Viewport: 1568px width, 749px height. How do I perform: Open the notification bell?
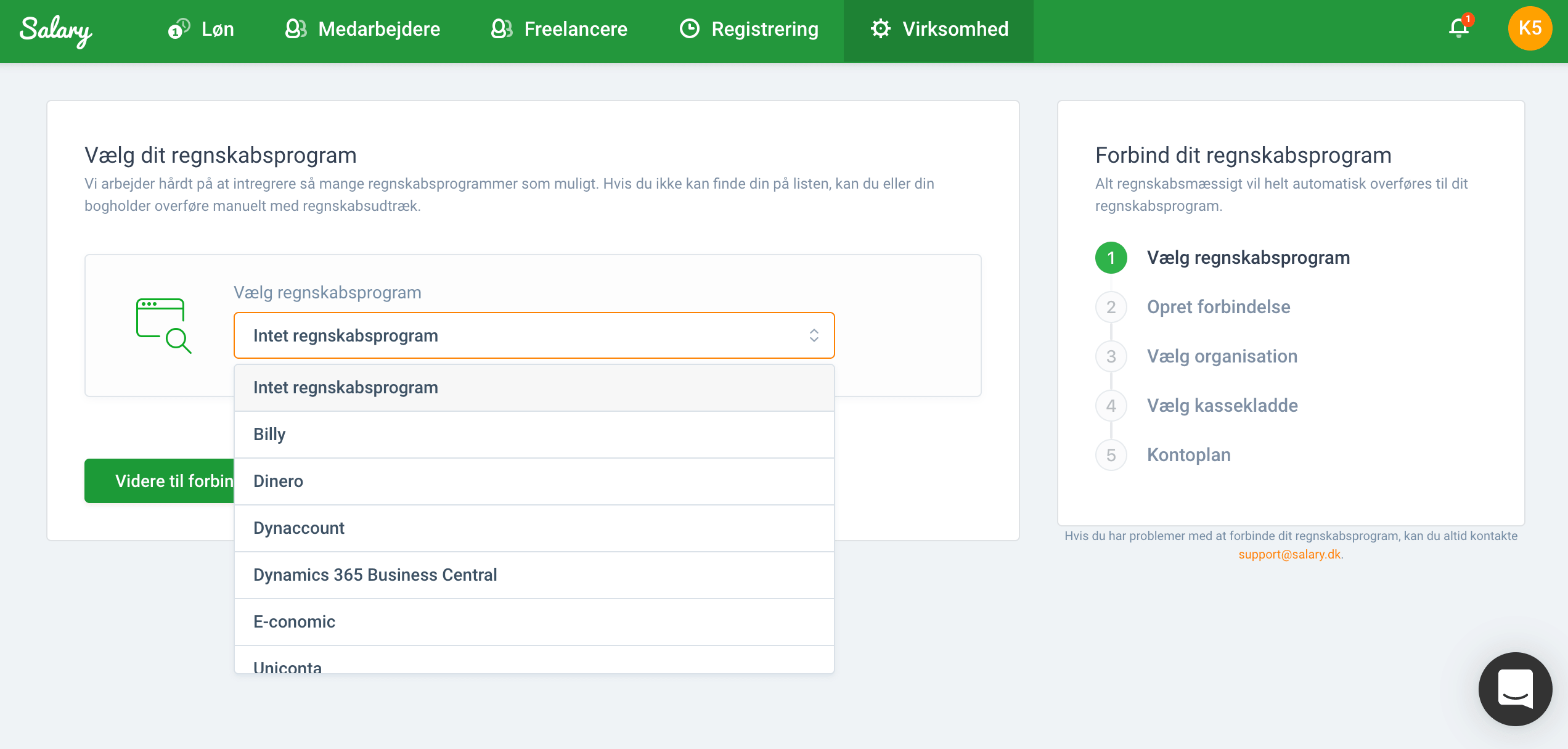1458,28
